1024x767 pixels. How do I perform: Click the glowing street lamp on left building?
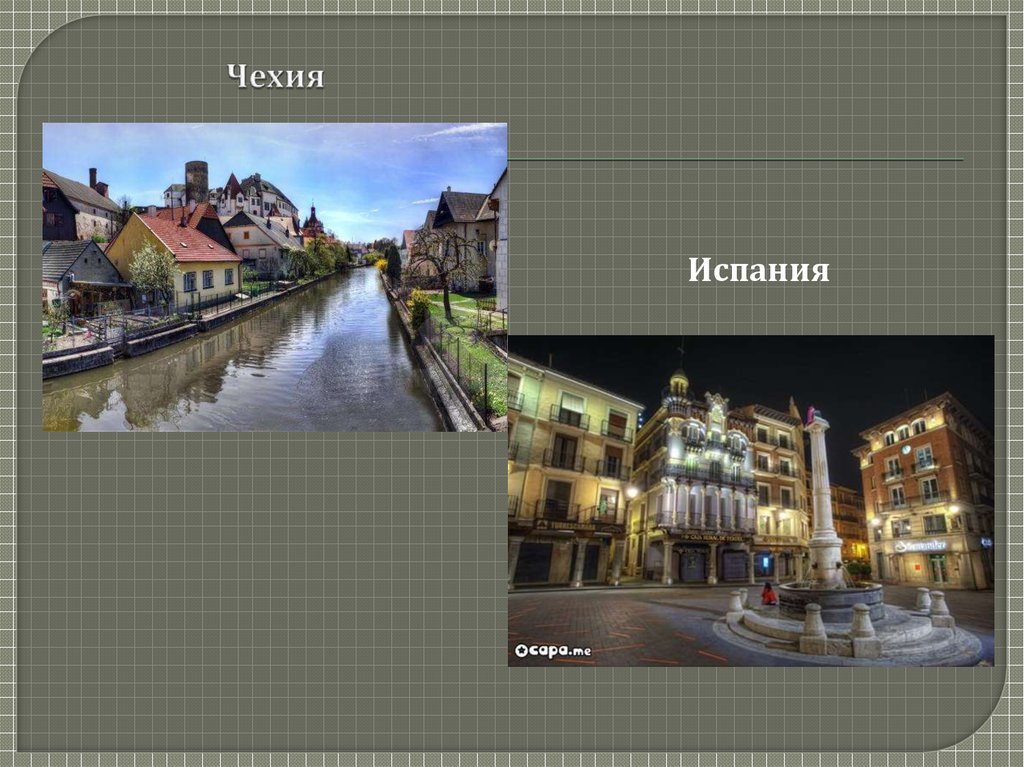point(630,492)
